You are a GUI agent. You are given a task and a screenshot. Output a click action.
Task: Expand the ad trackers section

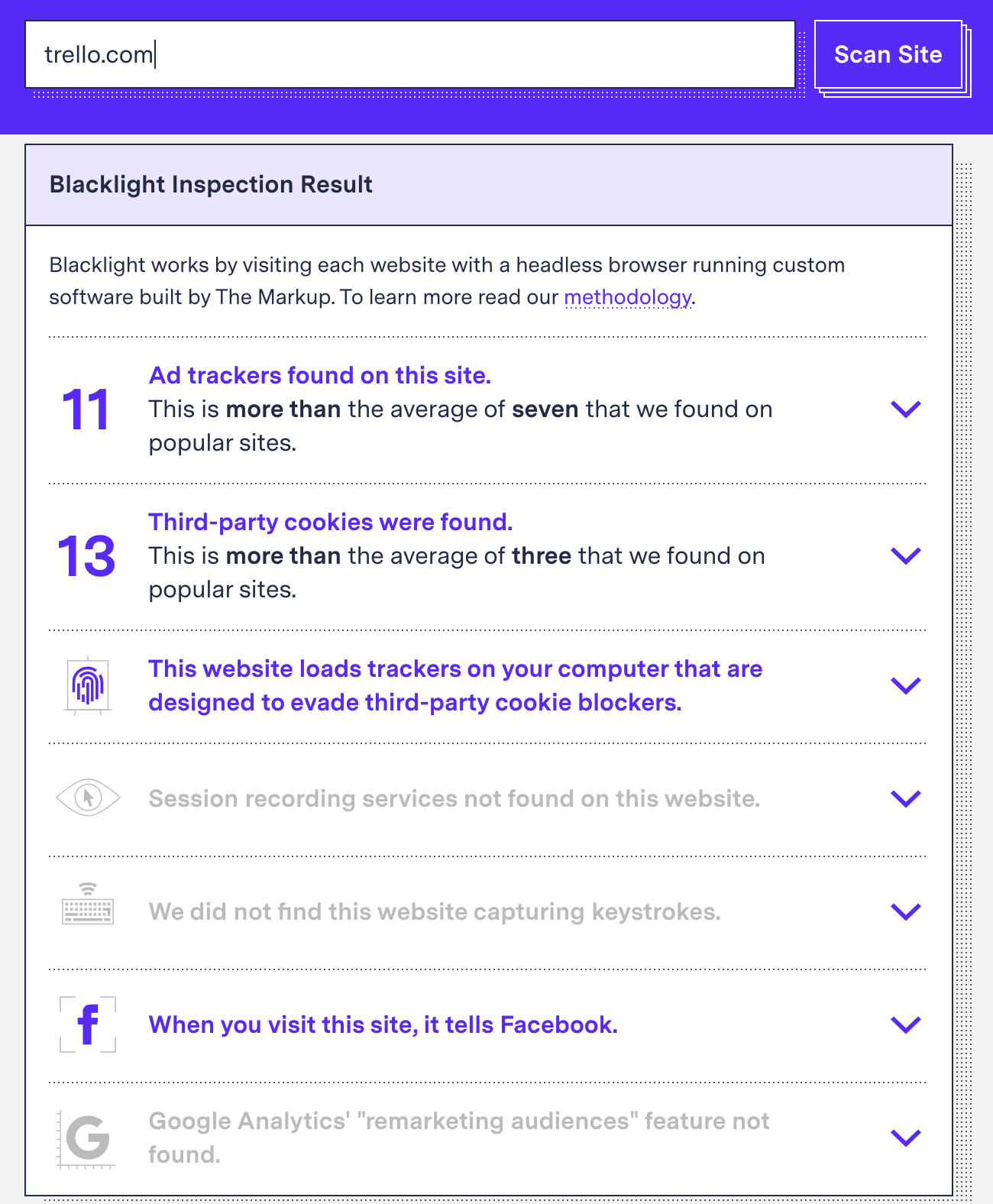(x=906, y=409)
